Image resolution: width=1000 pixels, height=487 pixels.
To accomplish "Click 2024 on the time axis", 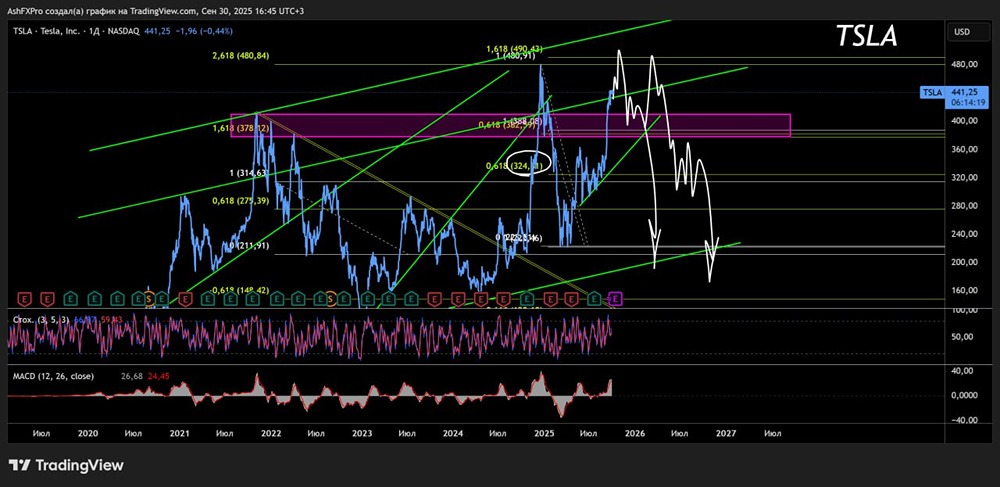I will (x=453, y=433).
